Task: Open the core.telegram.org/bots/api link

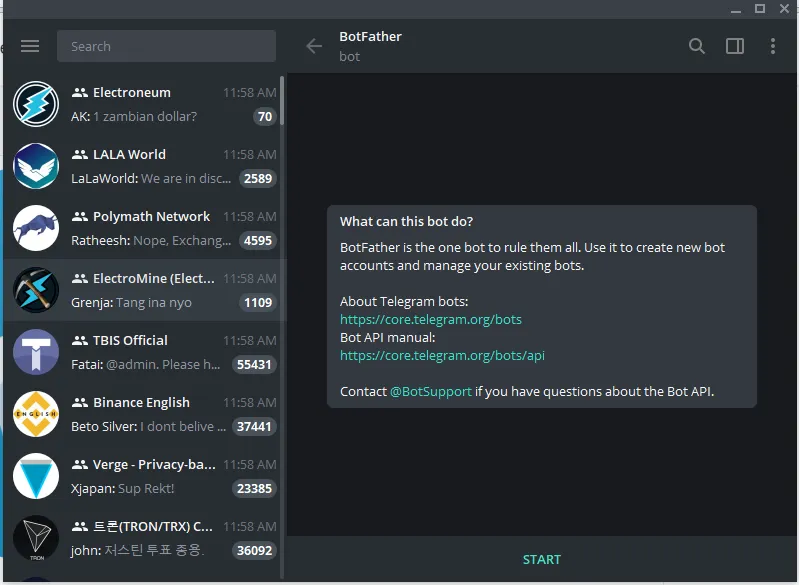Action: click(442, 355)
